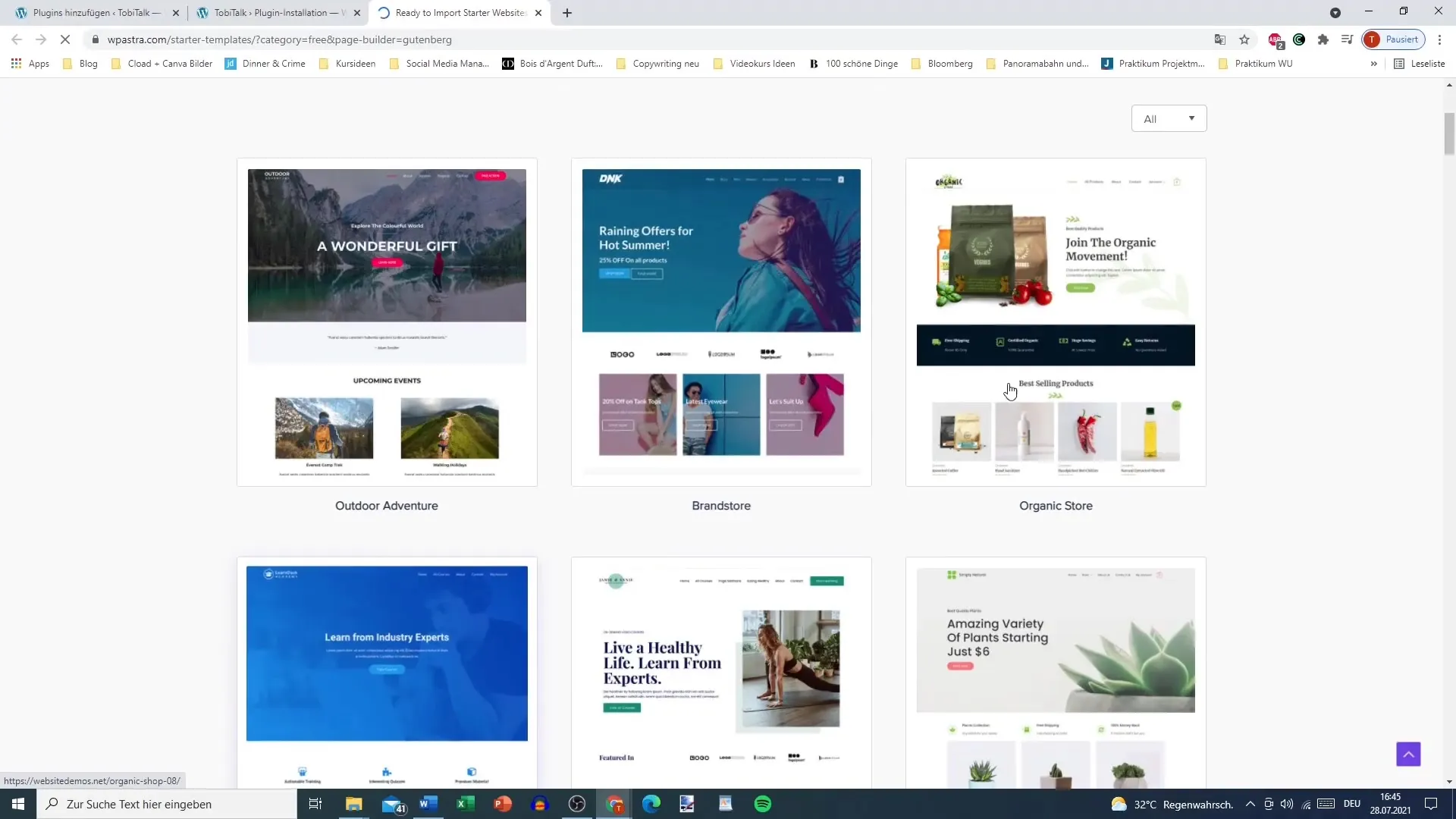Open the Learn from Industry Experts template
Viewport: 1456px width, 819px height.
point(387,673)
